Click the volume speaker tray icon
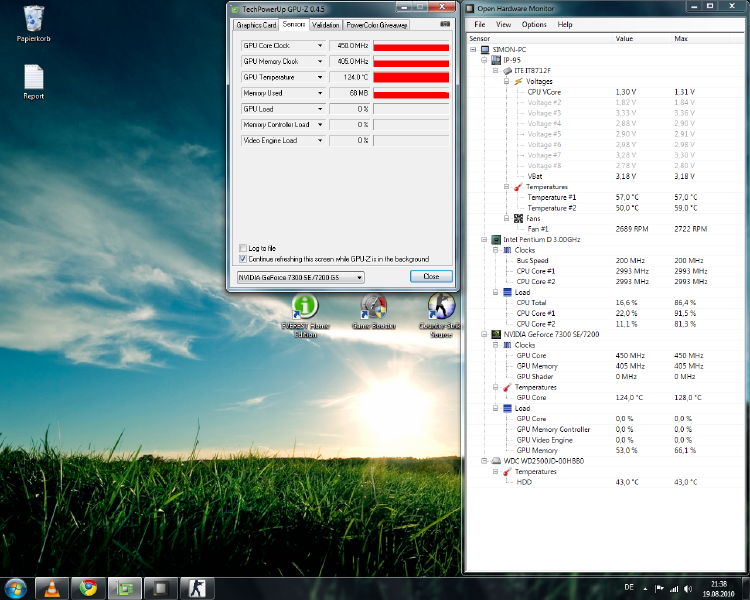This screenshot has width=750, height=600. click(688, 589)
